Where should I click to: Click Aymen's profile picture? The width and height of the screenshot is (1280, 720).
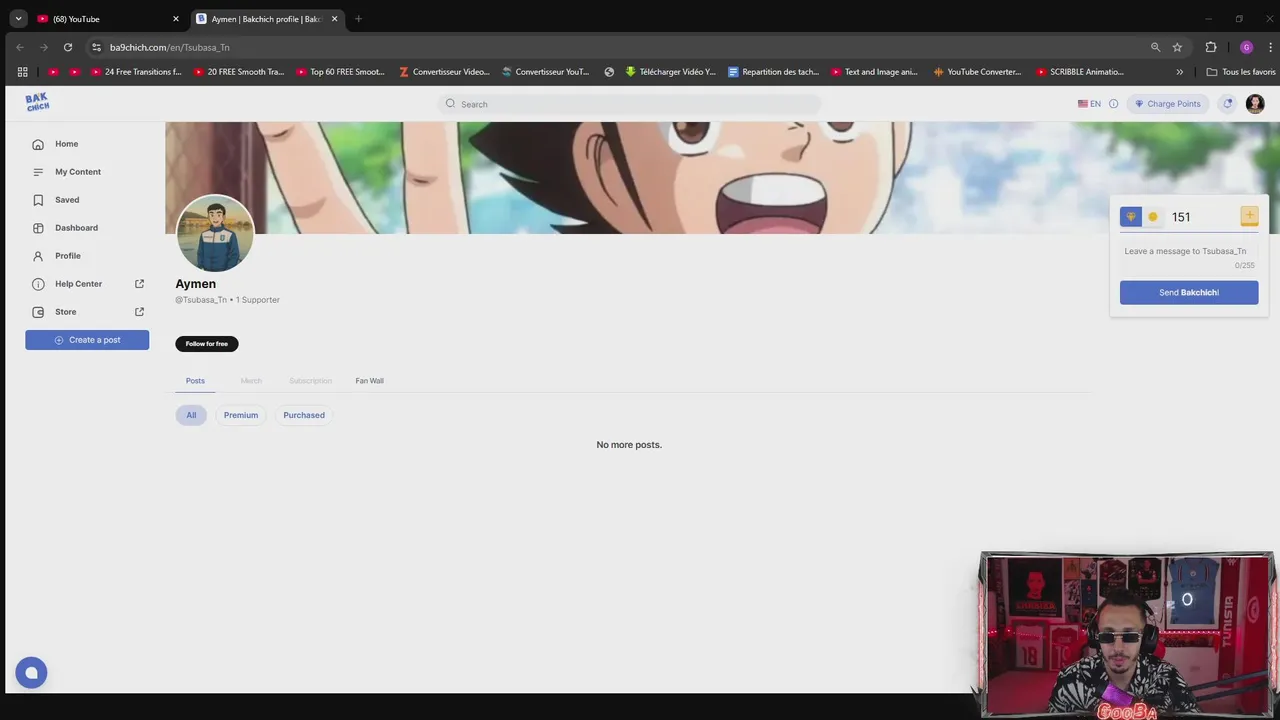point(215,233)
